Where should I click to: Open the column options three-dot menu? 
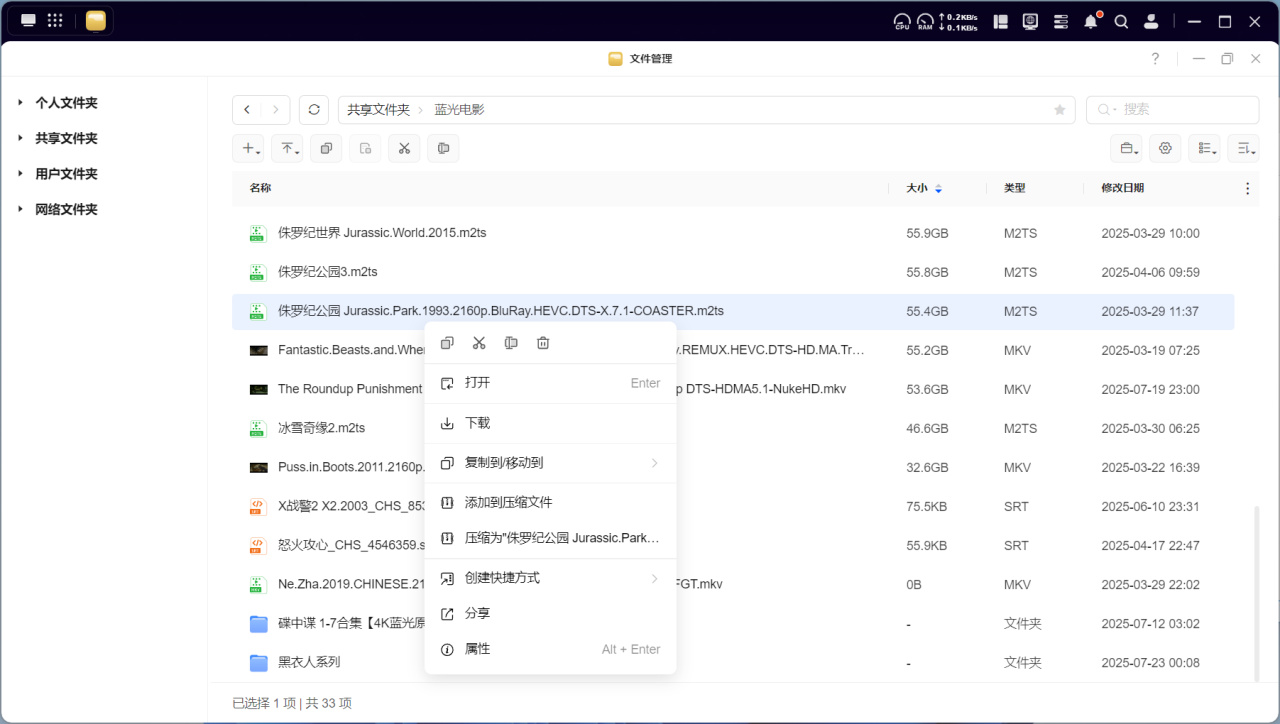(x=1247, y=188)
